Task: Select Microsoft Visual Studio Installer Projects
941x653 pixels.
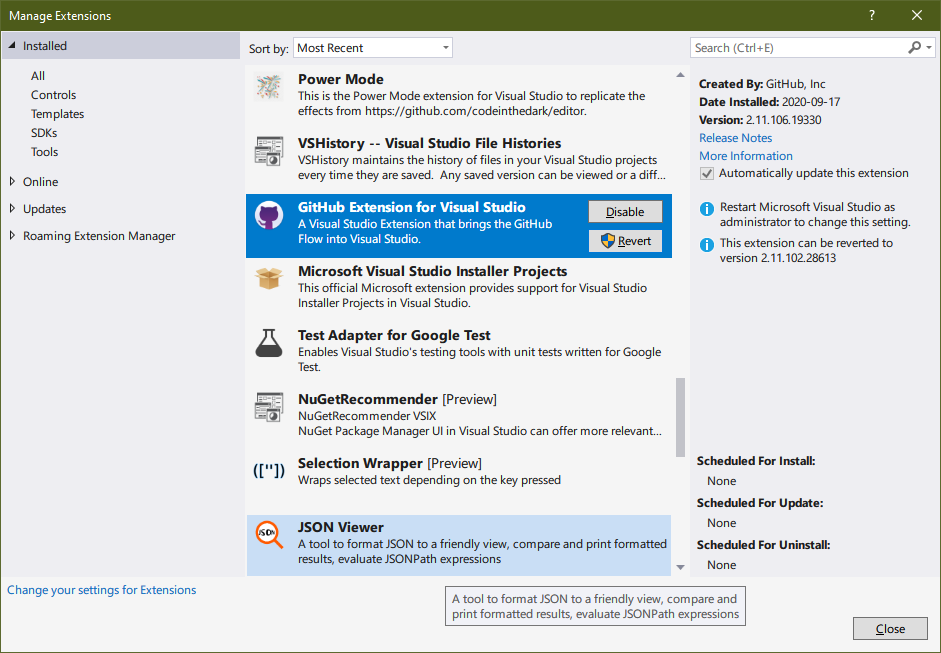Action: [432, 271]
